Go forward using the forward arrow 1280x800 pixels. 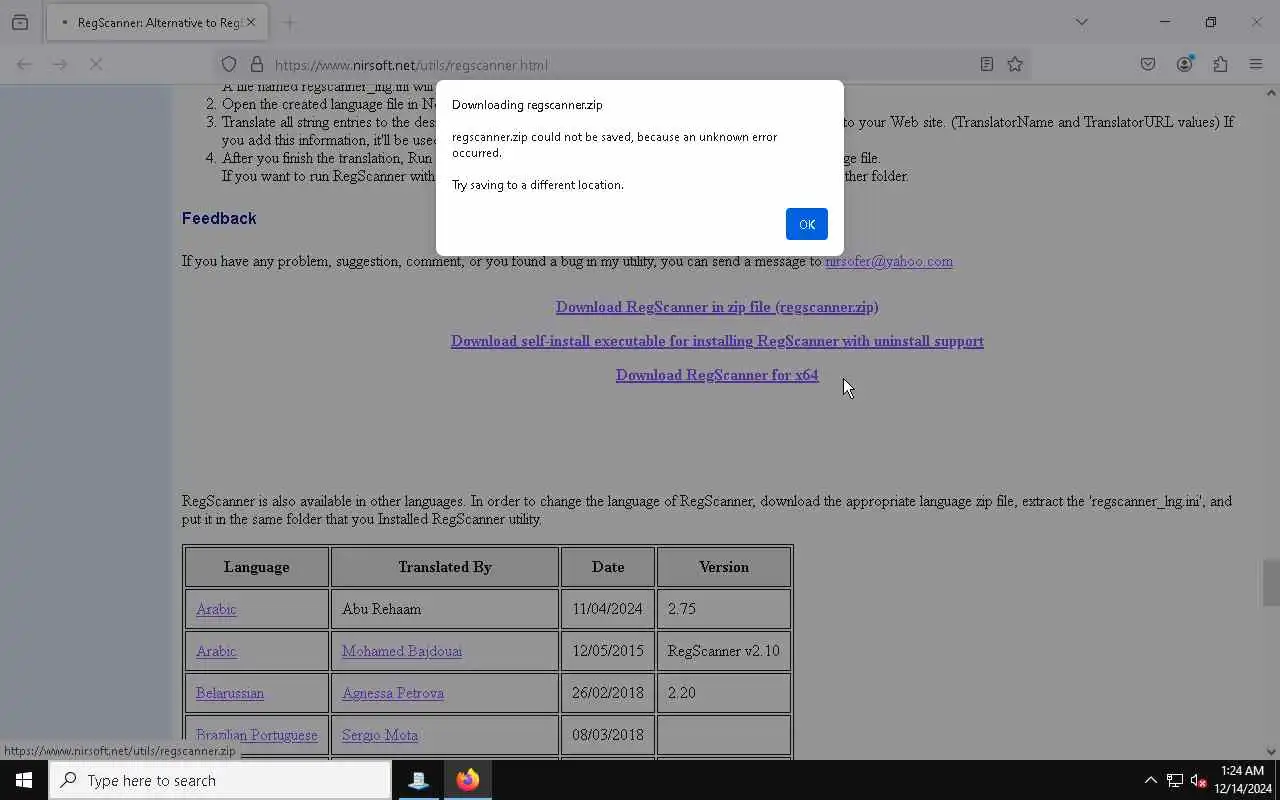pos(60,64)
